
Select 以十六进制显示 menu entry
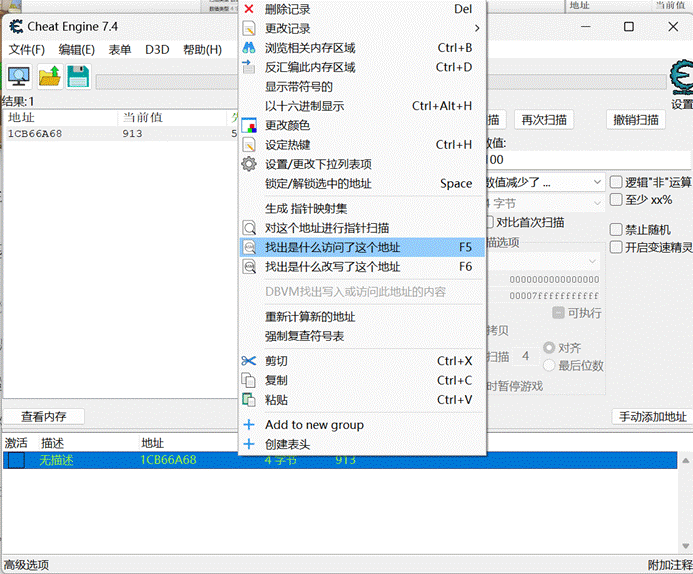[362, 106]
